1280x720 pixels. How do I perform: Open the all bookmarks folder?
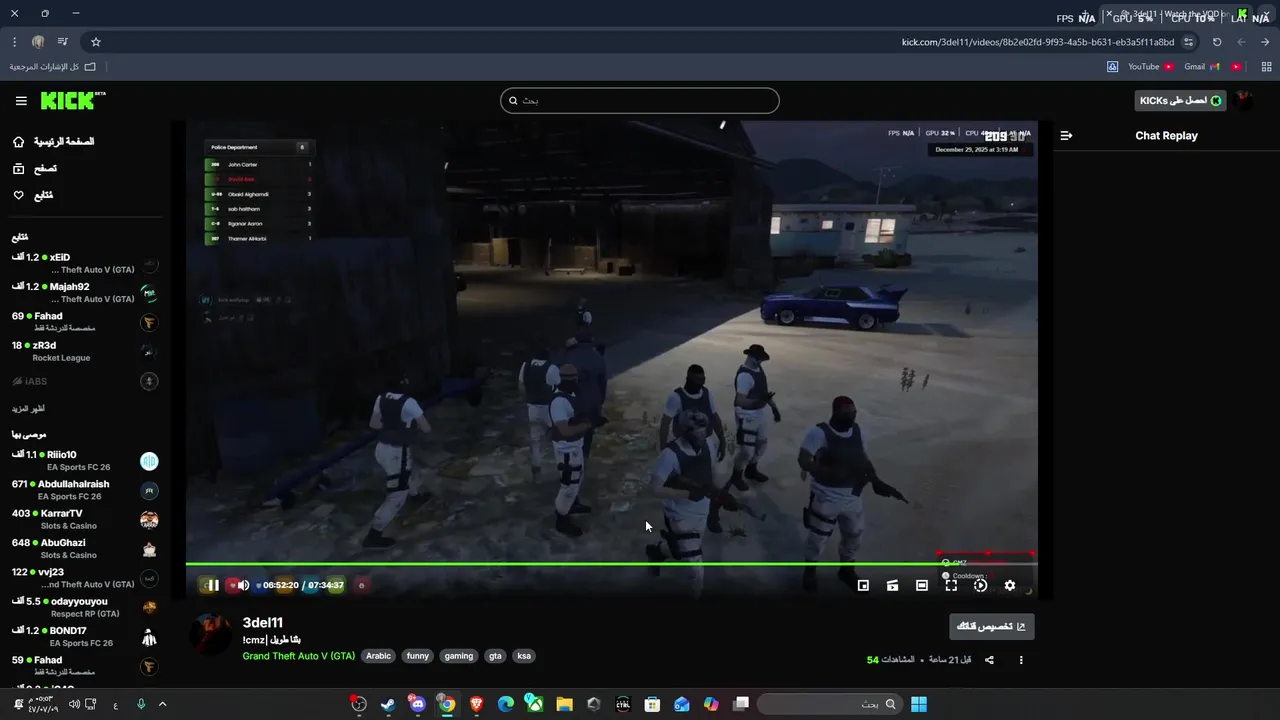(53, 67)
